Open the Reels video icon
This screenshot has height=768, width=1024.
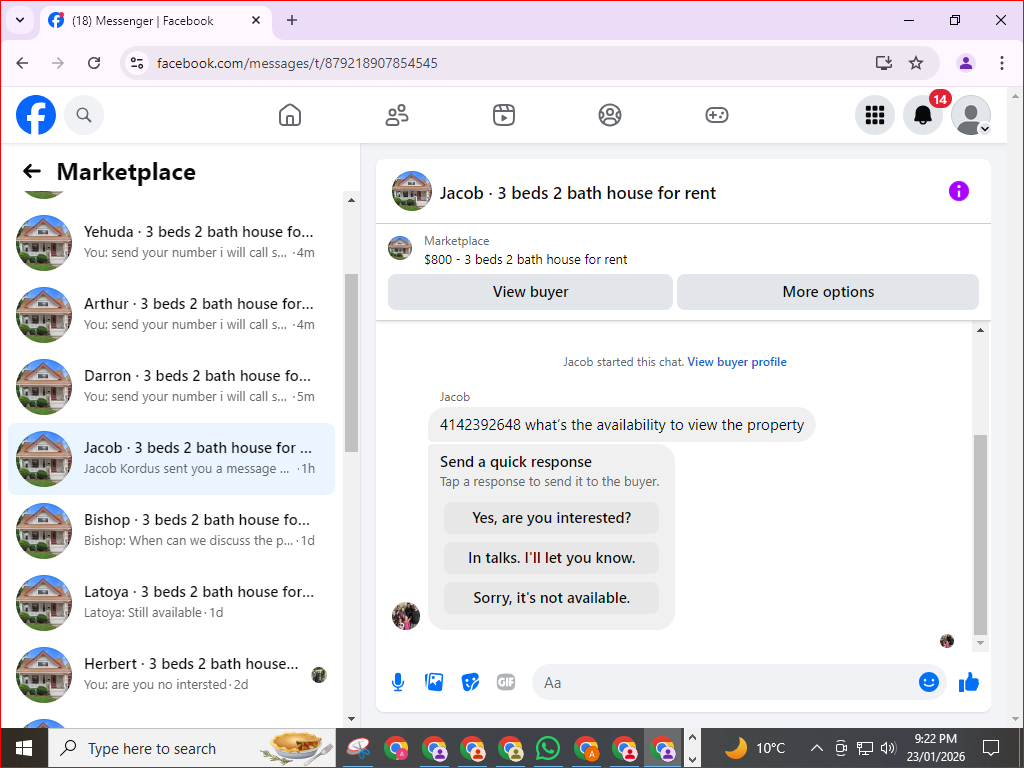pos(504,115)
